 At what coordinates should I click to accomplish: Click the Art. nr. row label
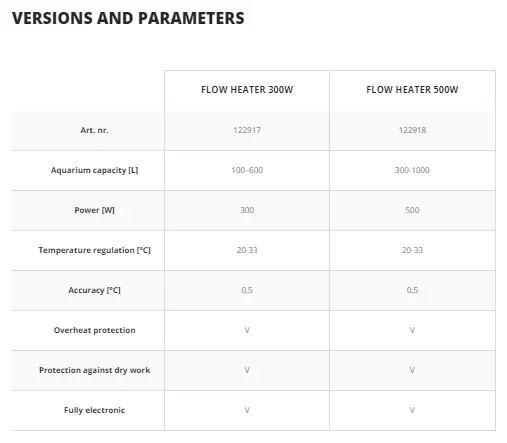coord(94,130)
